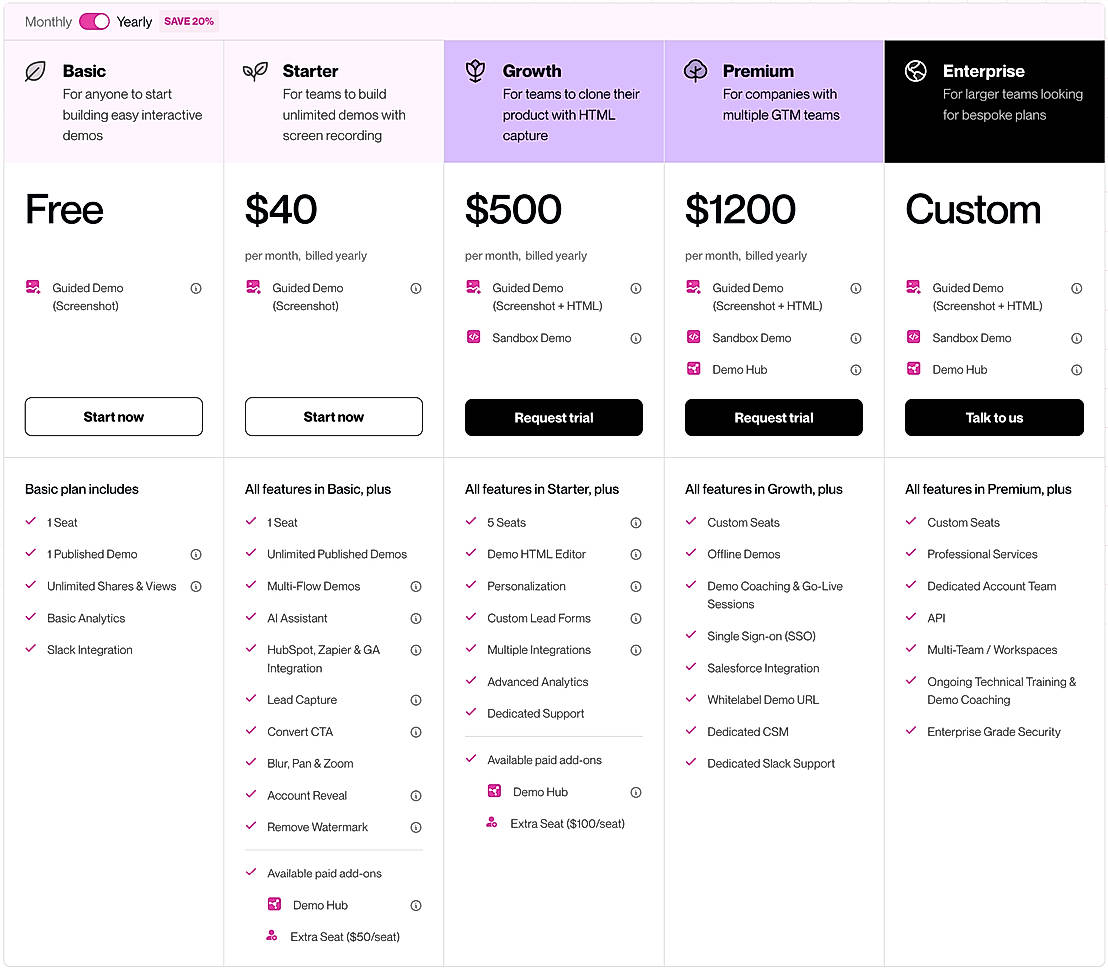
Task: Click the Growth plan tulip icon
Action: pos(476,71)
